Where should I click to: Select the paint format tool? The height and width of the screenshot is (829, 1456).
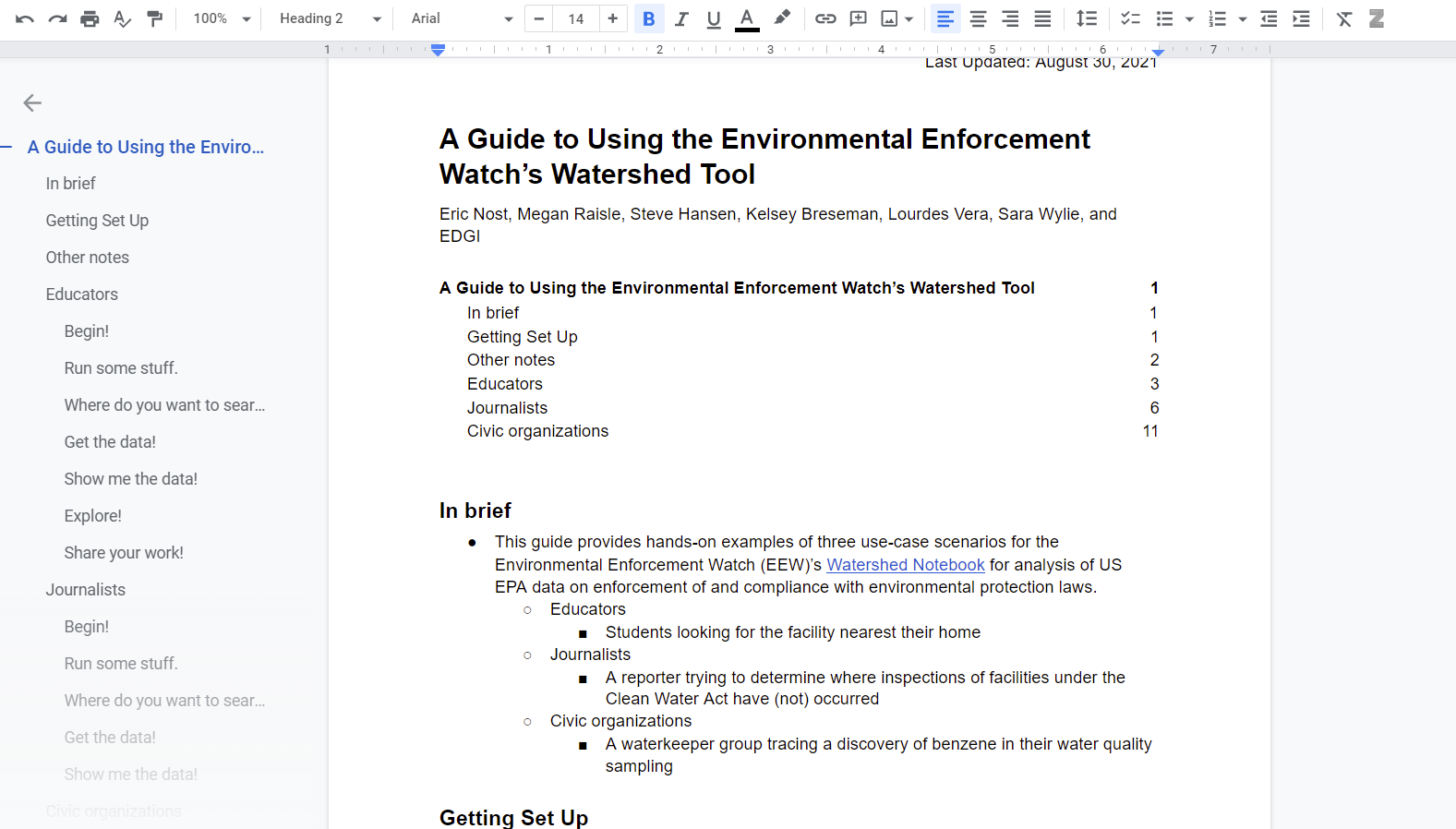155,18
